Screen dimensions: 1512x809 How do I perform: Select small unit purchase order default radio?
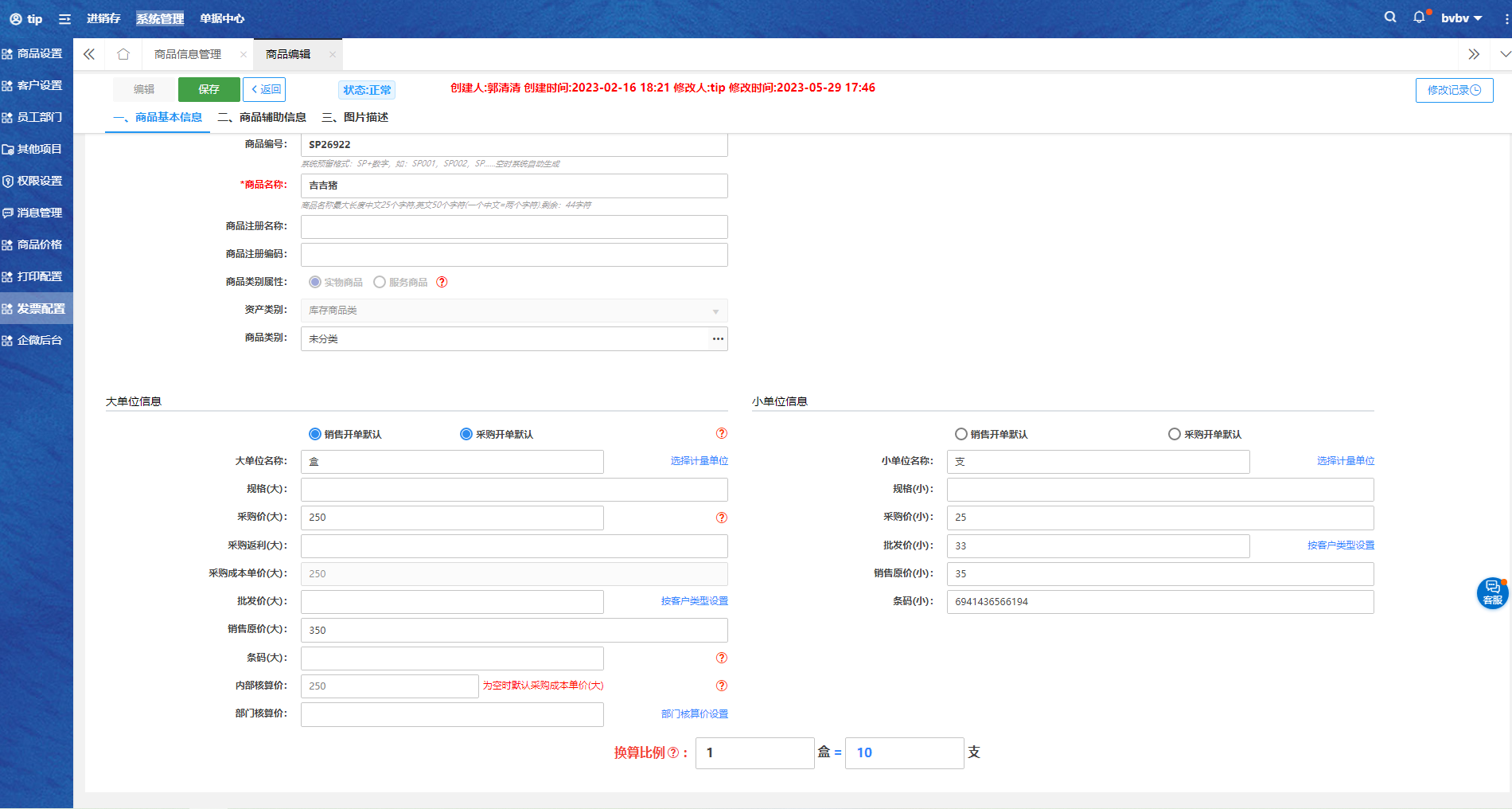pyautogui.click(x=1174, y=434)
